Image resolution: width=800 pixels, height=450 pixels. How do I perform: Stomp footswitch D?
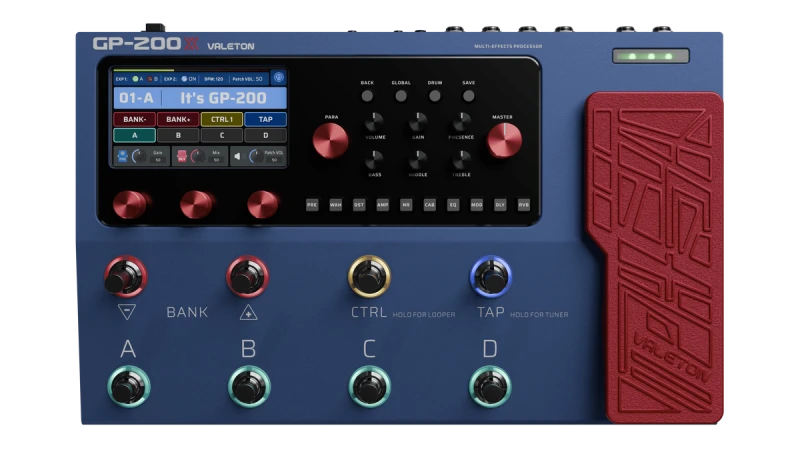[x=490, y=387]
